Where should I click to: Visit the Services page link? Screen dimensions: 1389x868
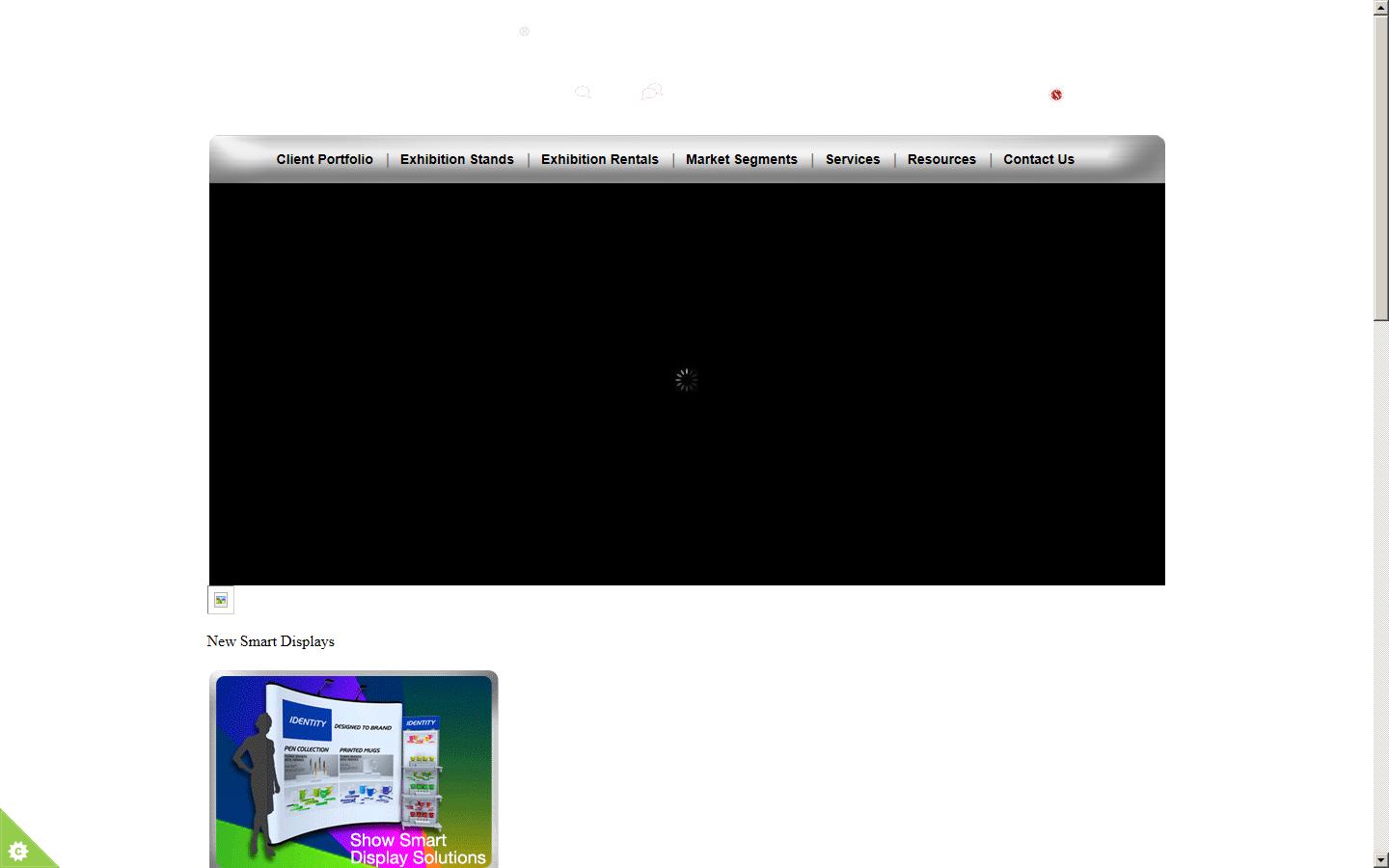[x=853, y=159]
